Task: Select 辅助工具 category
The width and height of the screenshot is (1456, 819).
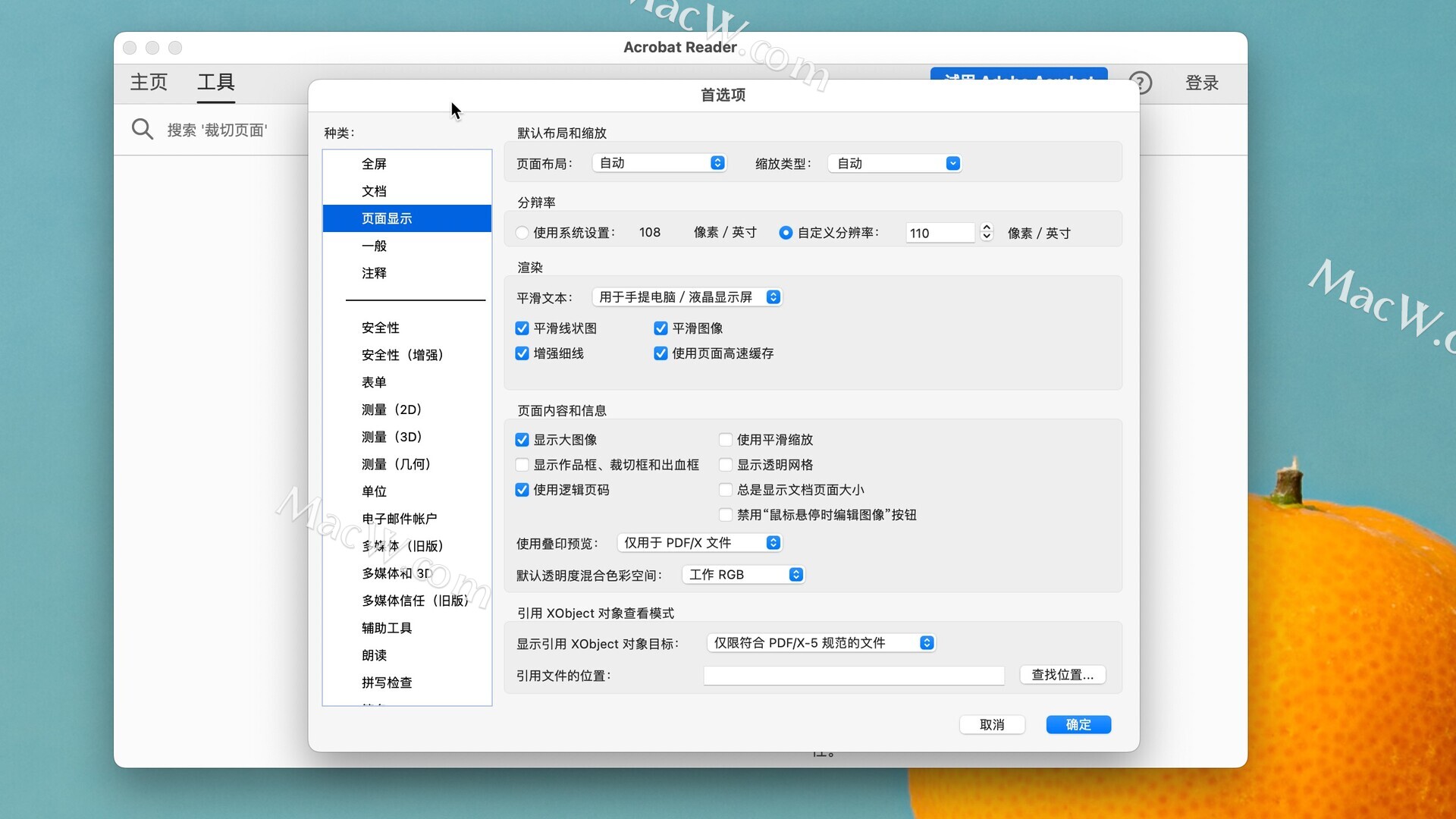Action: pyautogui.click(x=407, y=628)
